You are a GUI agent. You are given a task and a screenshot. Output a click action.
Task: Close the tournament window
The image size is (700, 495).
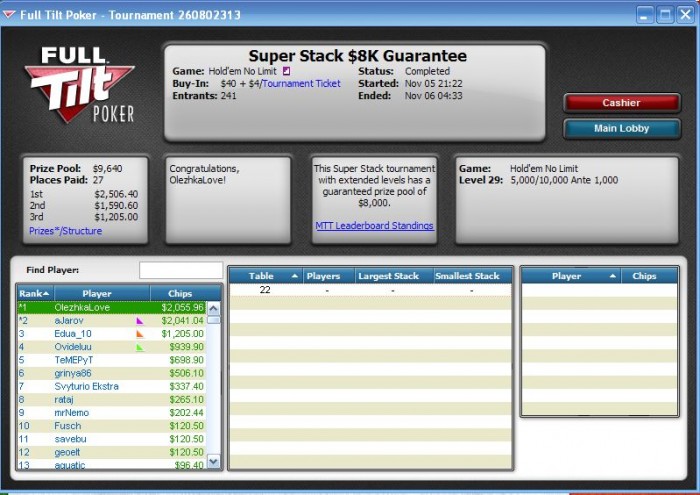pyautogui.click(x=686, y=15)
